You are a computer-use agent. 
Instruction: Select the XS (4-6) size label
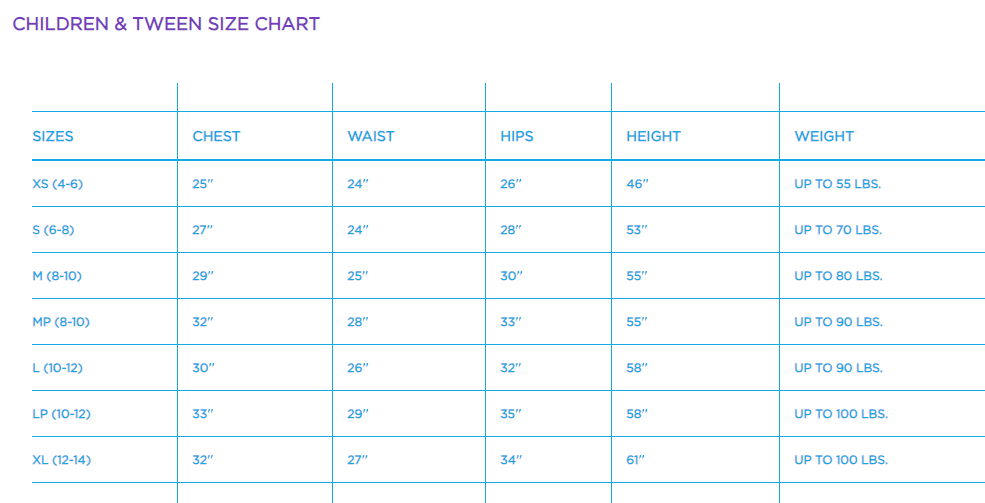(56, 184)
